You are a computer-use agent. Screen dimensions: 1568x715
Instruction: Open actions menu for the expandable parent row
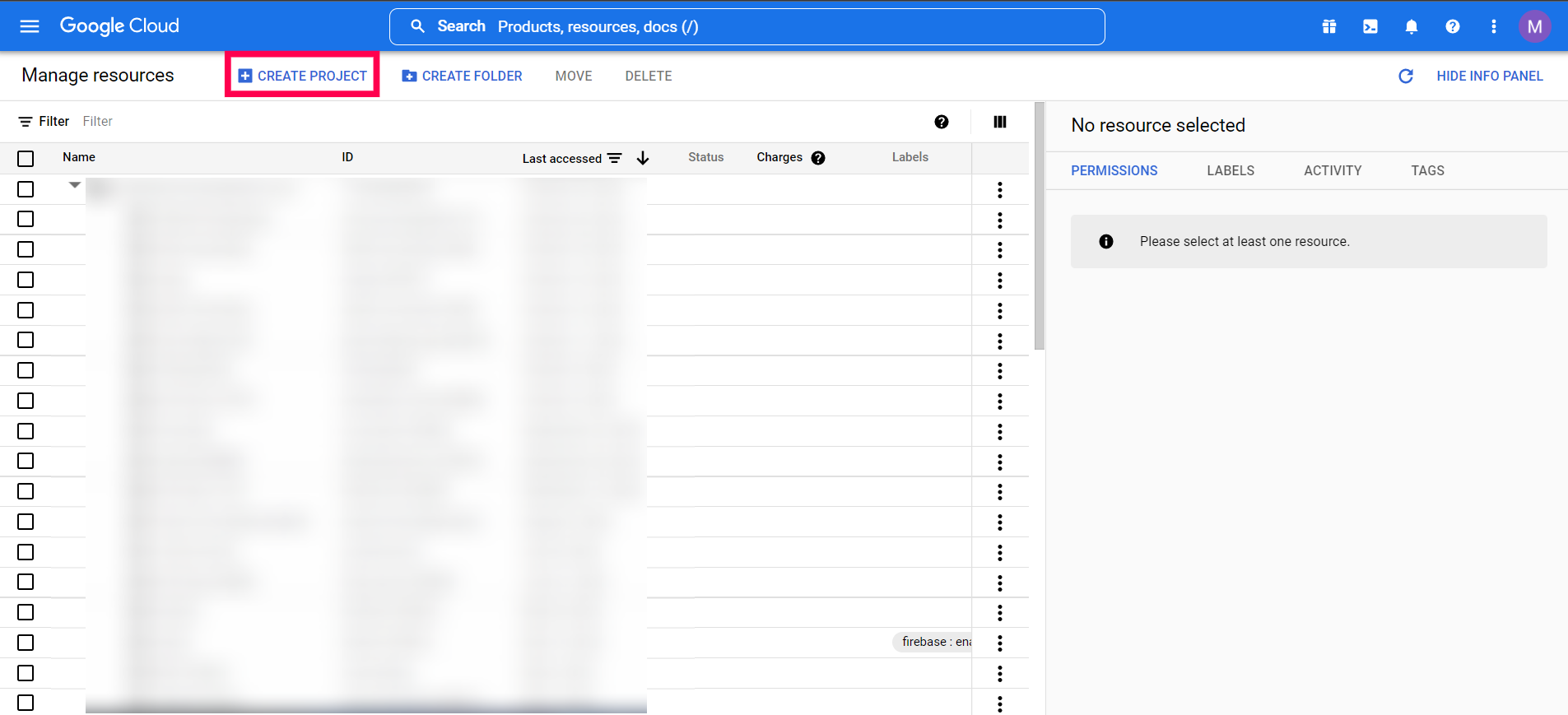(x=1000, y=190)
